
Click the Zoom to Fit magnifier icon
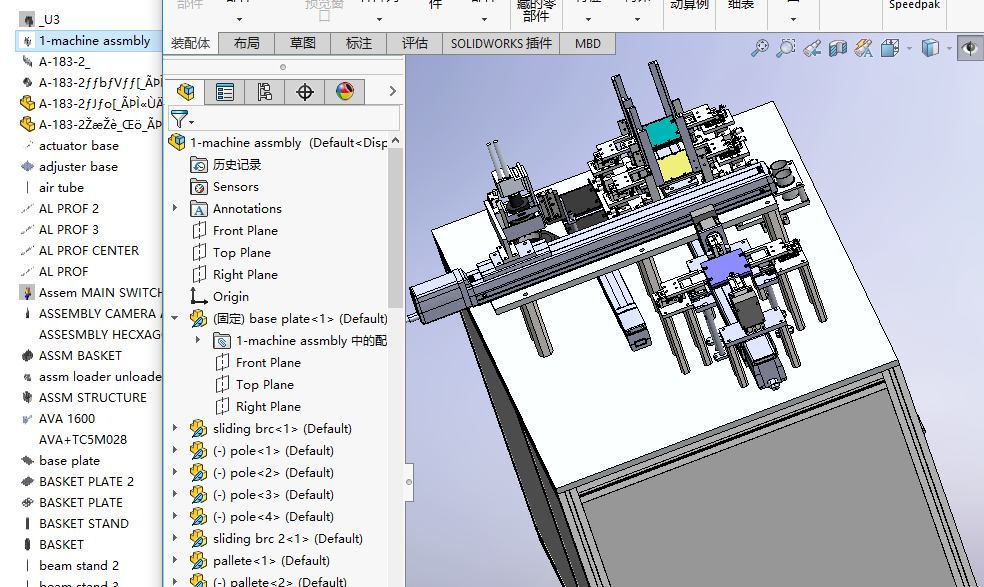(x=760, y=48)
